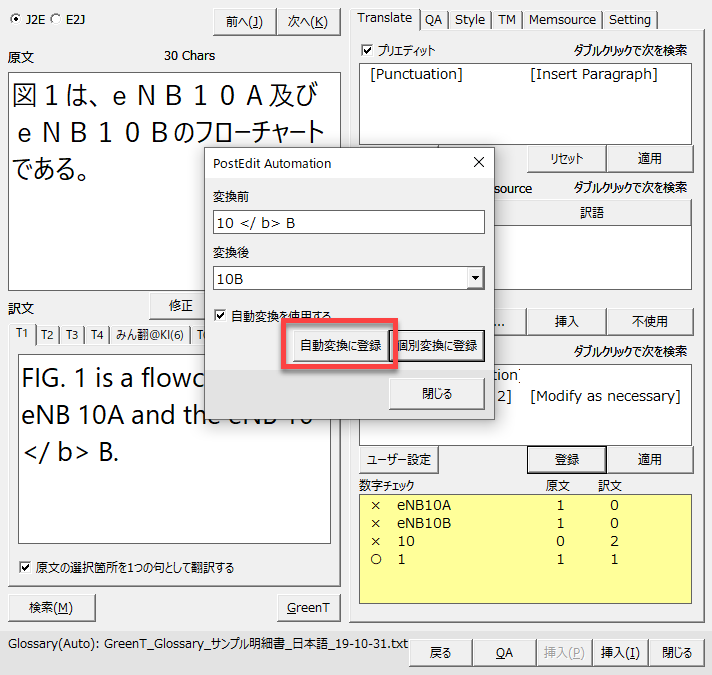Viewport: 712px width, 675px height.
Task: Open the 変換後 dropdown arrow
Action: pos(475,278)
